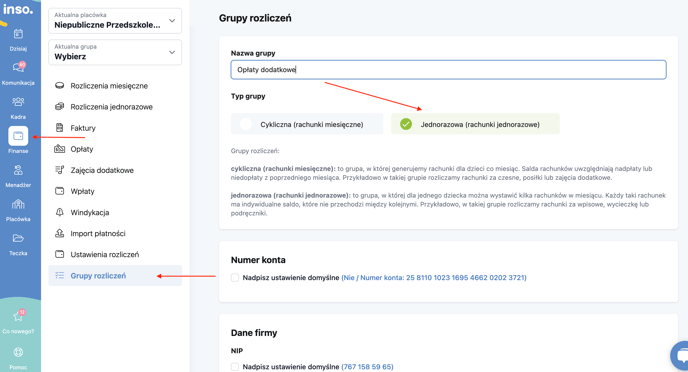Open the Menadżer icon
The width and height of the screenshot is (688, 372).
click(18, 170)
